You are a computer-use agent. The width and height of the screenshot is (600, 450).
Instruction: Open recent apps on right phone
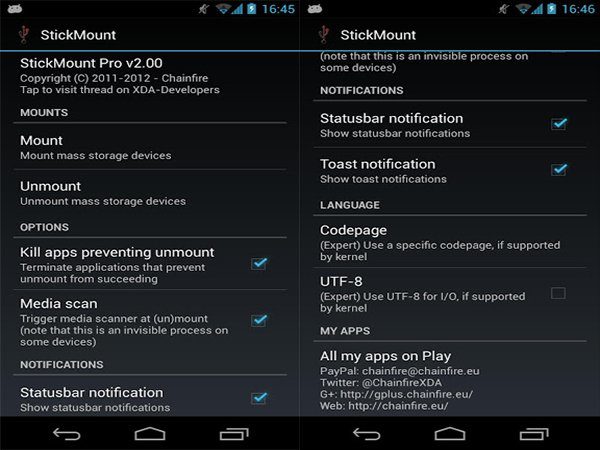(x=534, y=434)
